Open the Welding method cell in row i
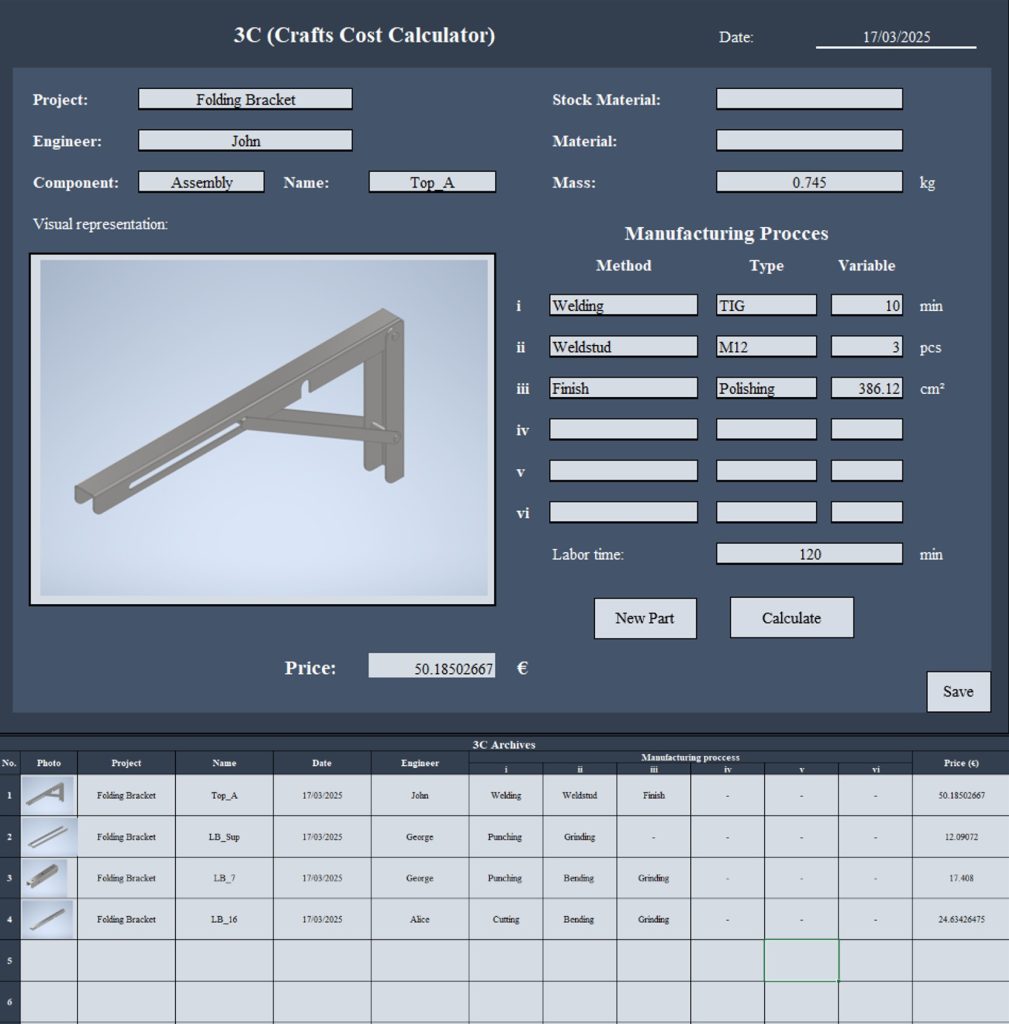Image resolution: width=1009 pixels, height=1024 pixels. (x=623, y=306)
